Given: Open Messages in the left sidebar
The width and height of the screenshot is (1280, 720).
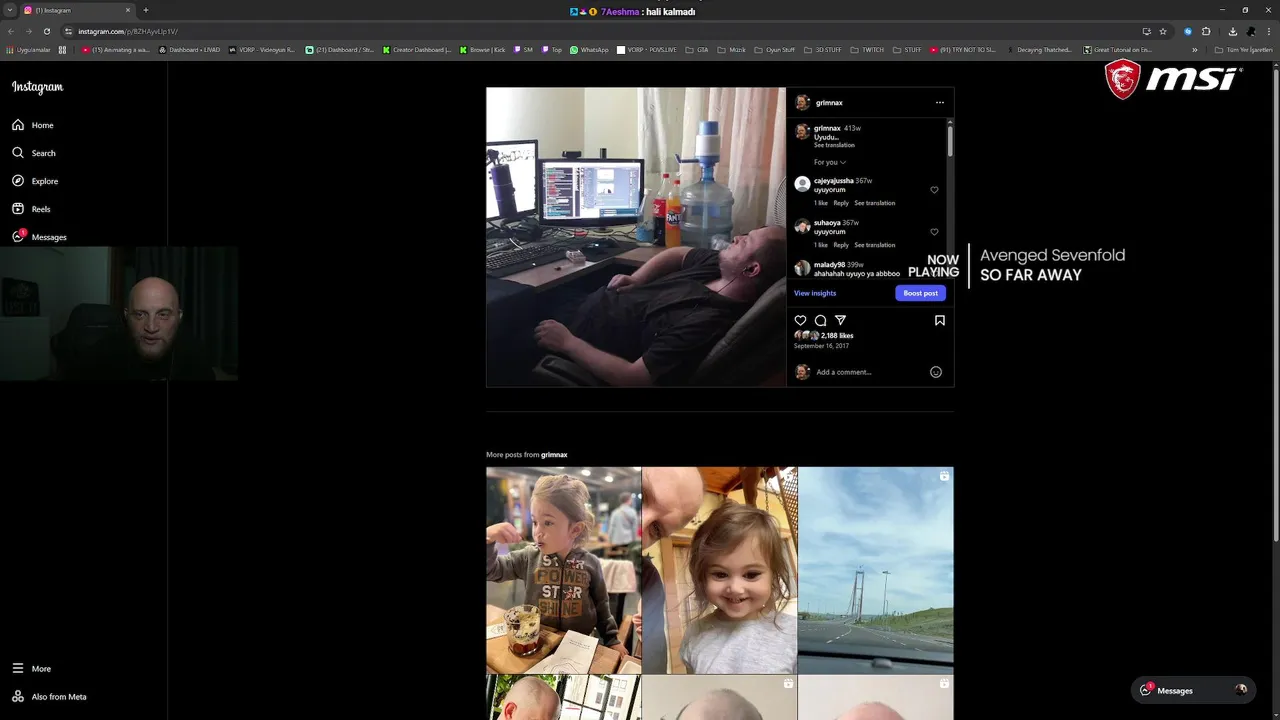Looking at the screenshot, I should 39,237.
